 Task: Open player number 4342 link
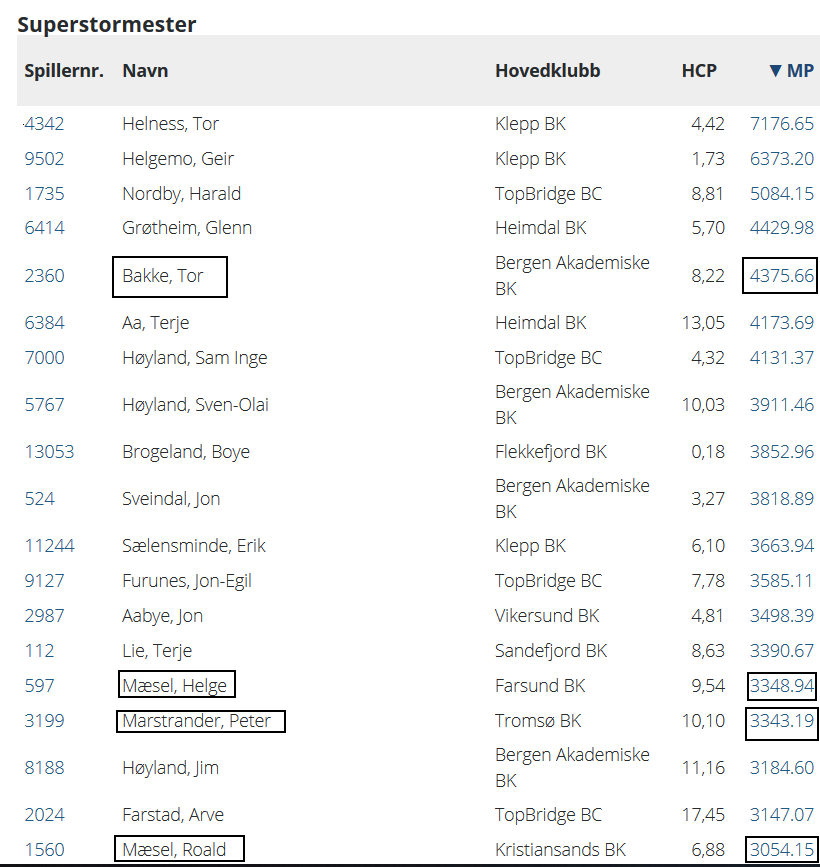coord(44,124)
